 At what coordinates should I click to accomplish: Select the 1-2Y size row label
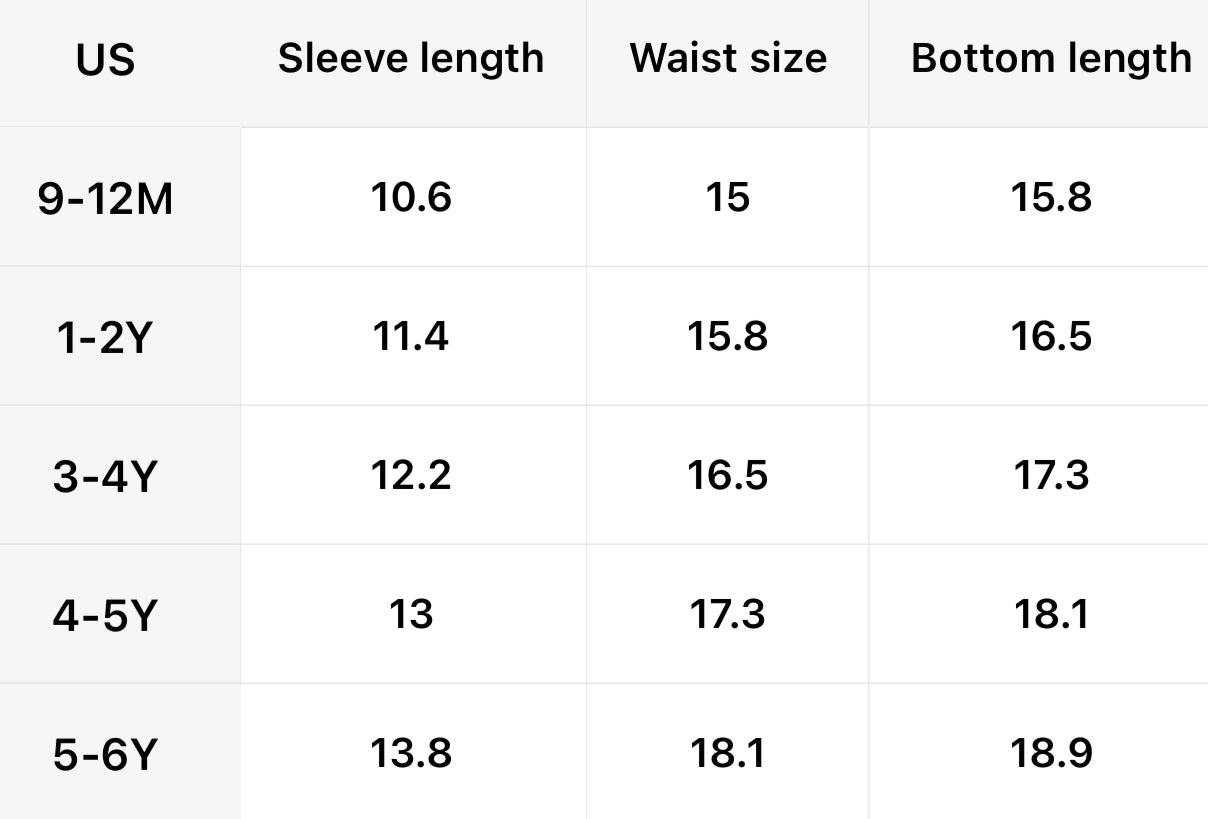point(104,339)
